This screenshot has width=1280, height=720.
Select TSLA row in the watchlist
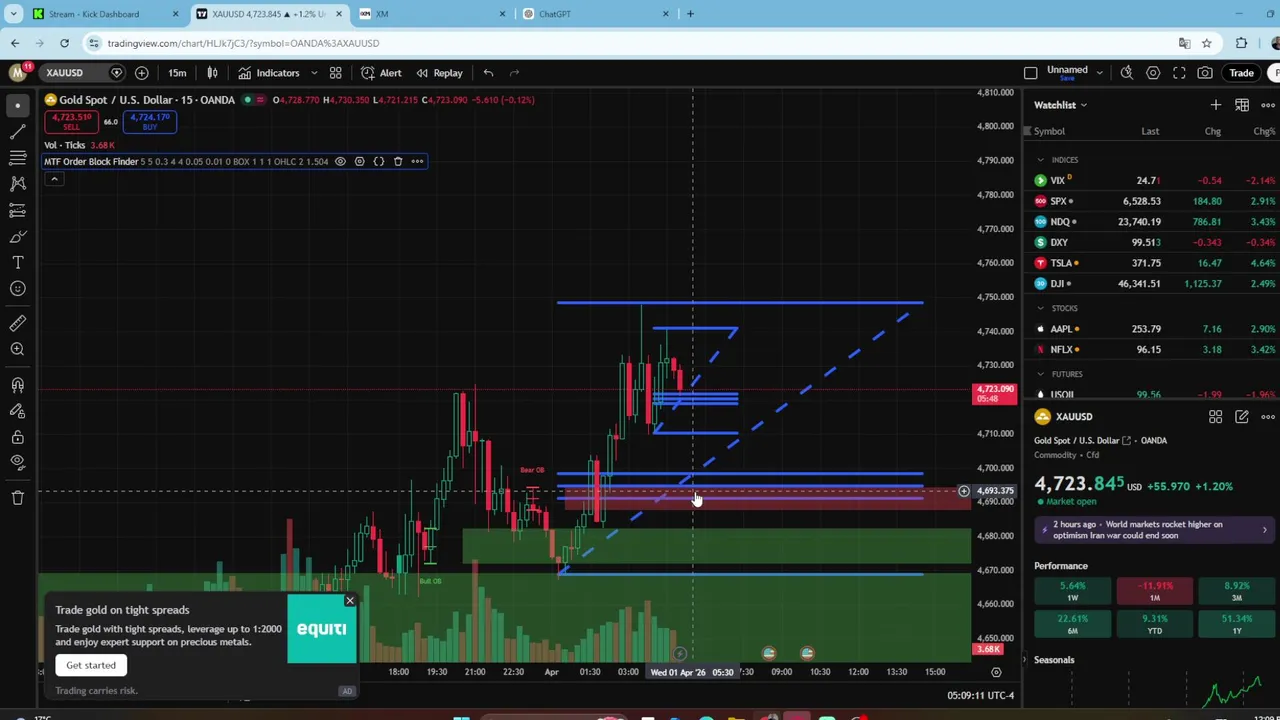(x=1150, y=263)
